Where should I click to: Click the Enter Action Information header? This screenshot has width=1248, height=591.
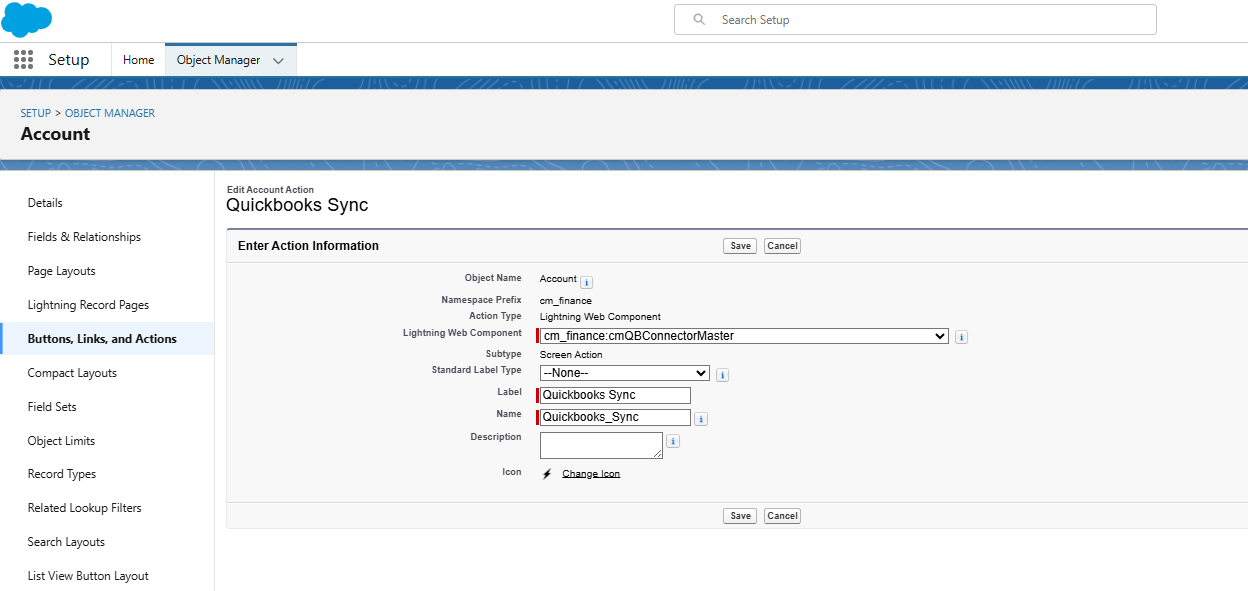308,246
